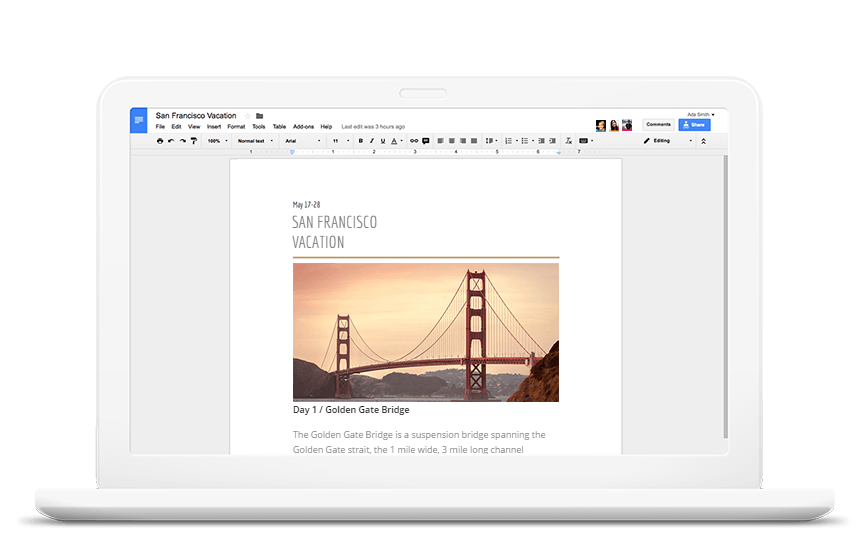Click the increase indent icon
Screen dimensions: 868x560
(x=554, y=141)
